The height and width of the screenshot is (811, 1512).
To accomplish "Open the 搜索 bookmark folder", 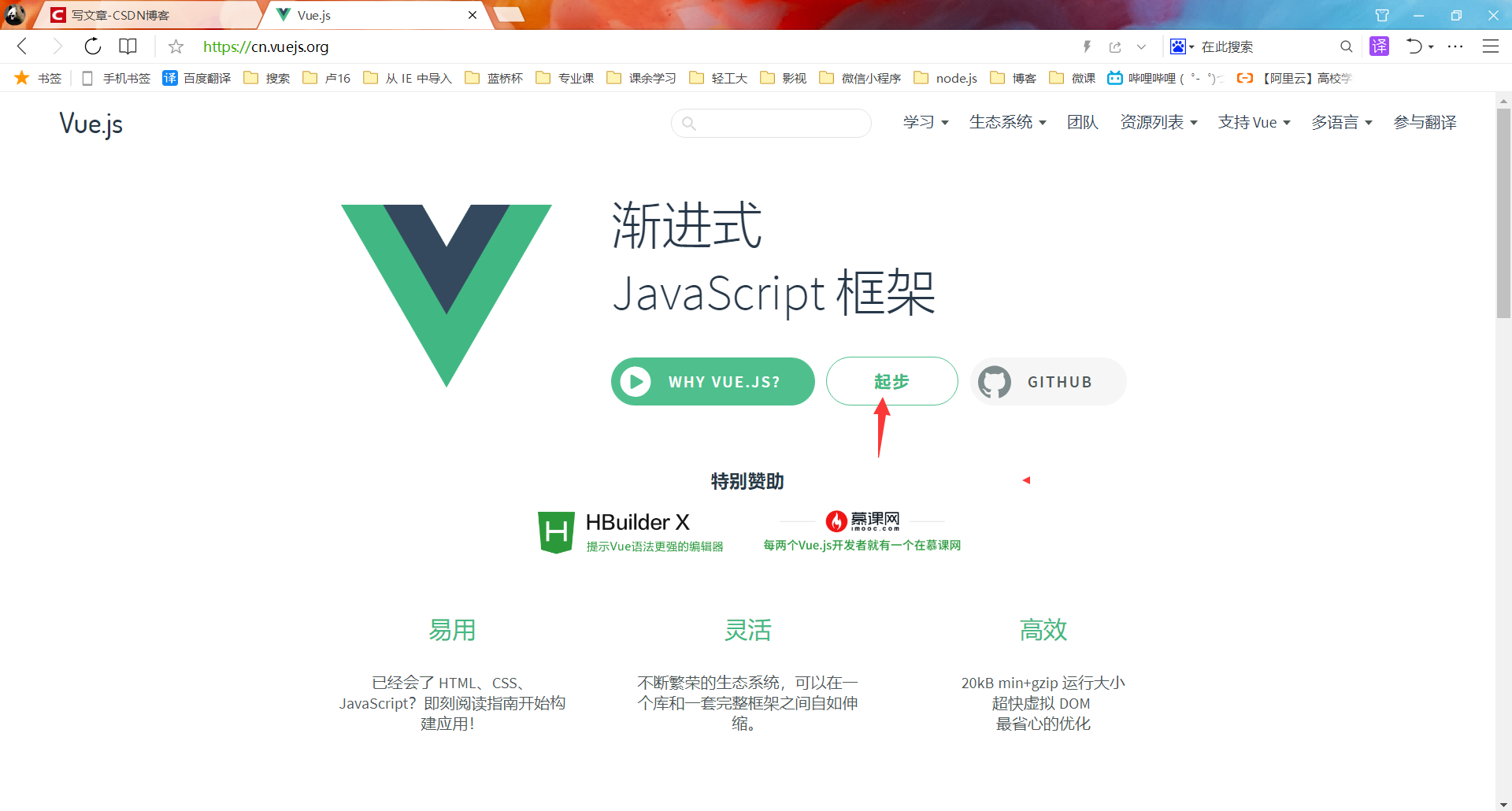I will coord(267,78).
